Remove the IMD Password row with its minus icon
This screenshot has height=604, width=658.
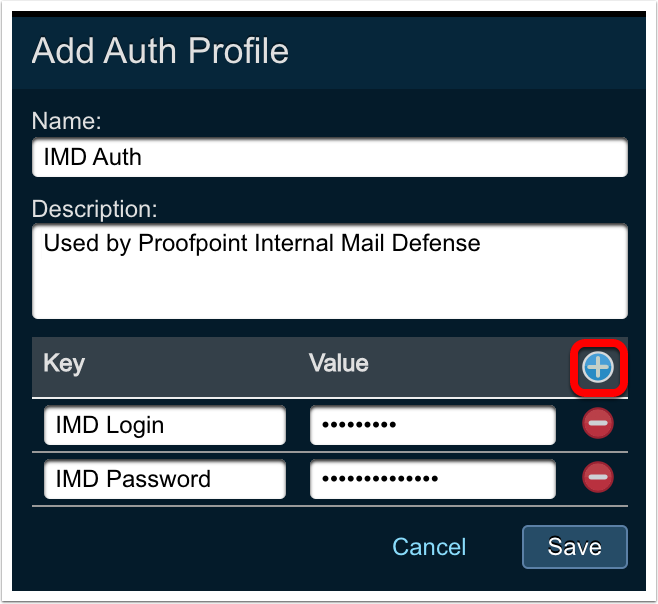pos(598,478)
